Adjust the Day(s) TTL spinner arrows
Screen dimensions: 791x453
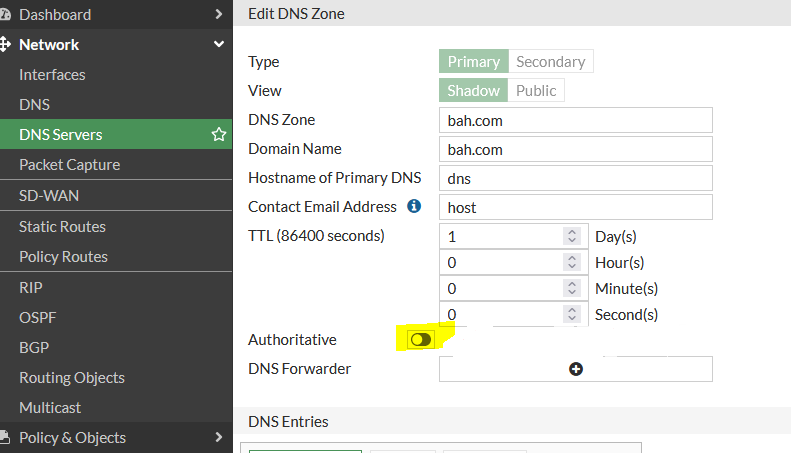click(x=572, y=236)
